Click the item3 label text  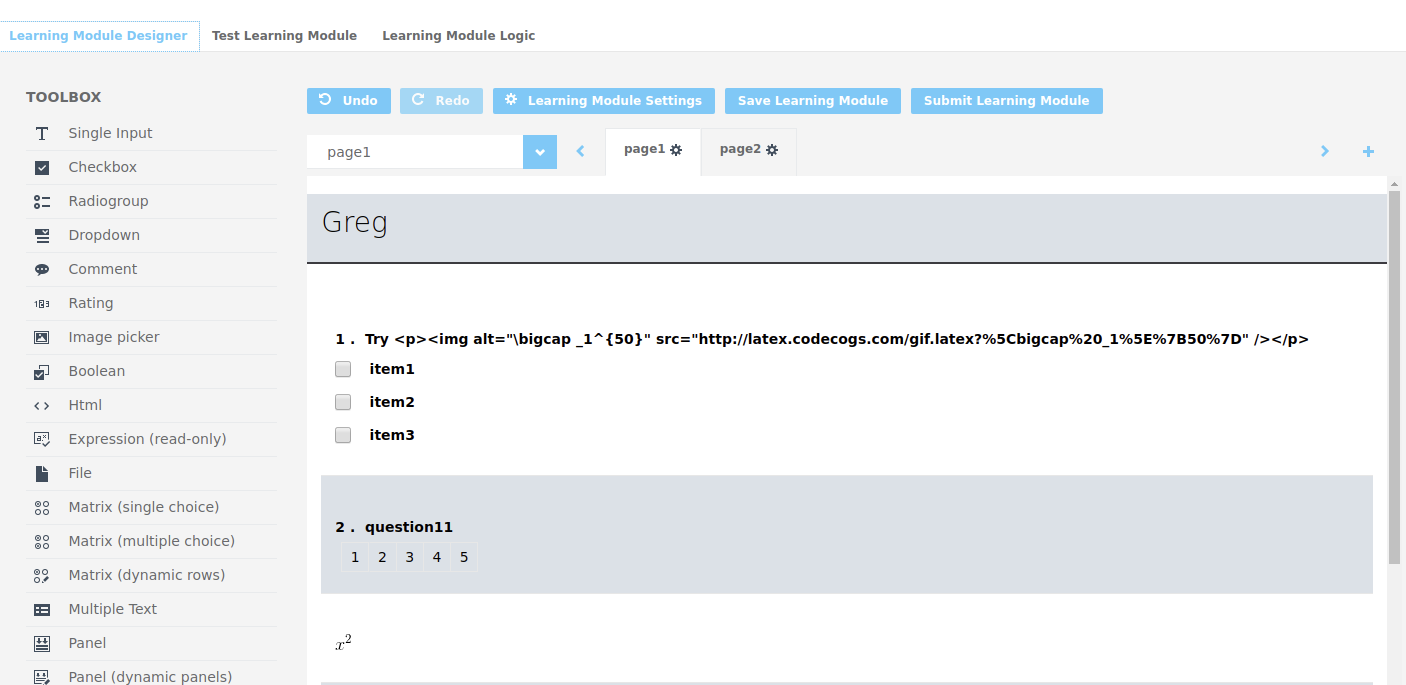(392, 435)
